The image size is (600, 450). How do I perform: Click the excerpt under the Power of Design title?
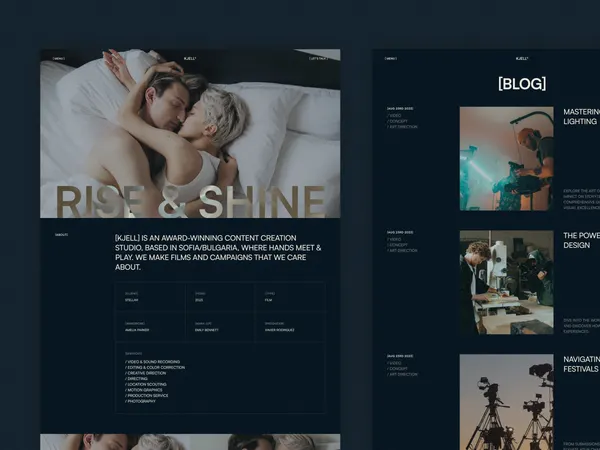tap(582, 326)
